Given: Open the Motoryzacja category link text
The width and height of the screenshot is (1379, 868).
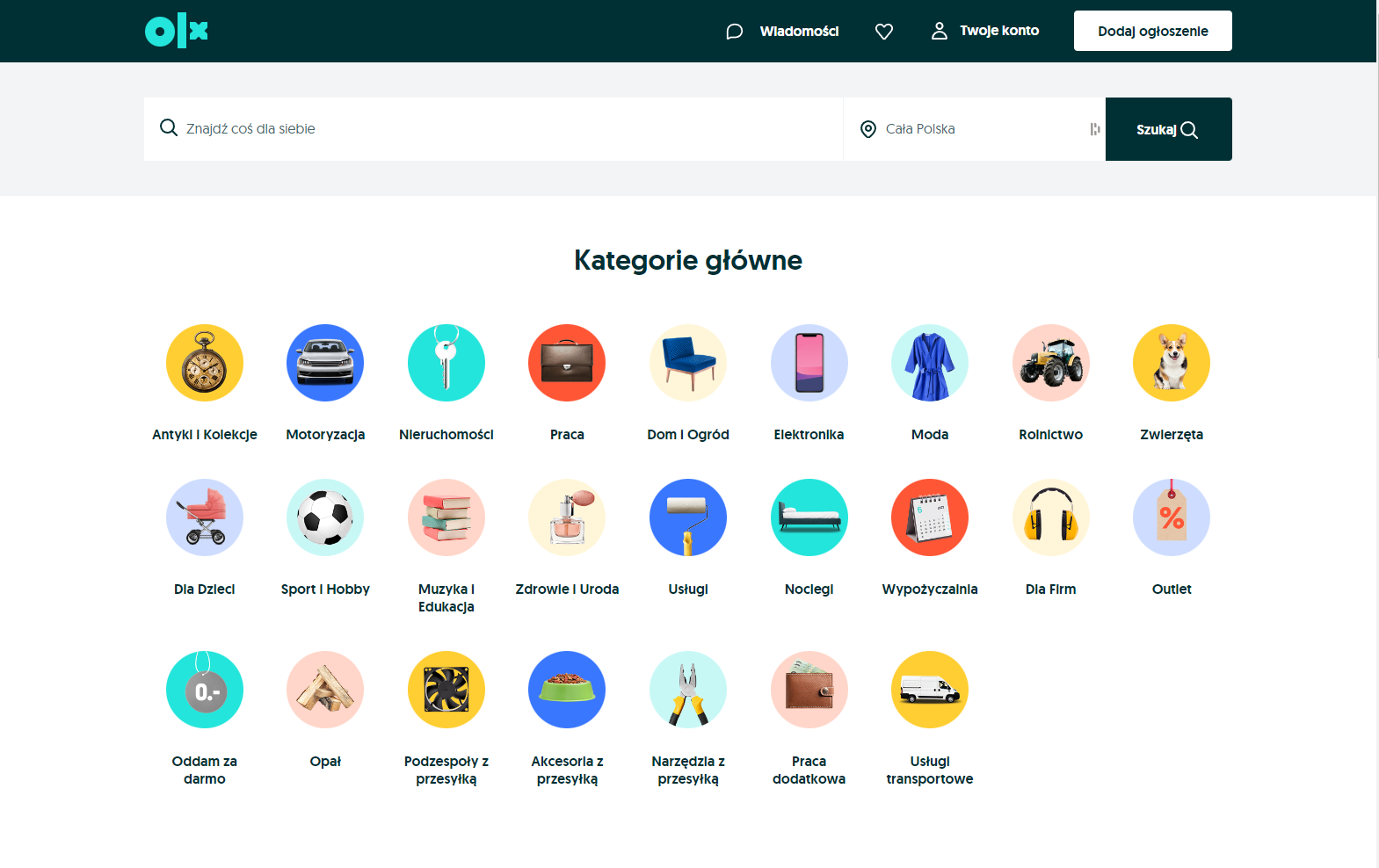Looking at the screenshot, I should [x=325, y=434].
